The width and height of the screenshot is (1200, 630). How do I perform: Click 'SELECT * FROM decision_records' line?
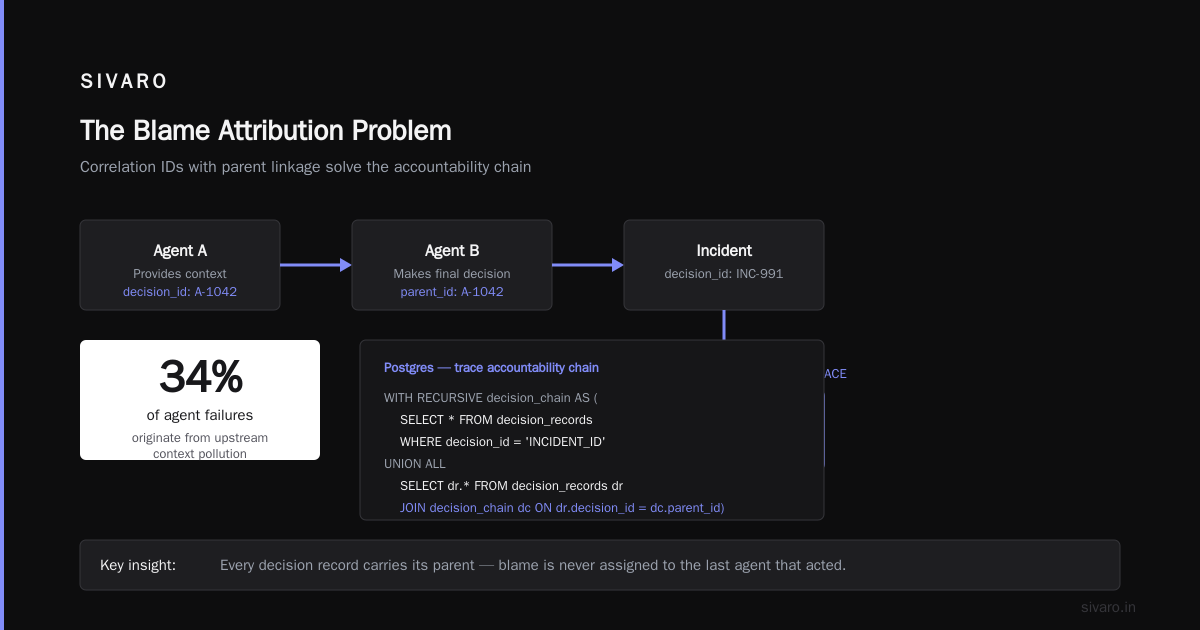[496, 419]
